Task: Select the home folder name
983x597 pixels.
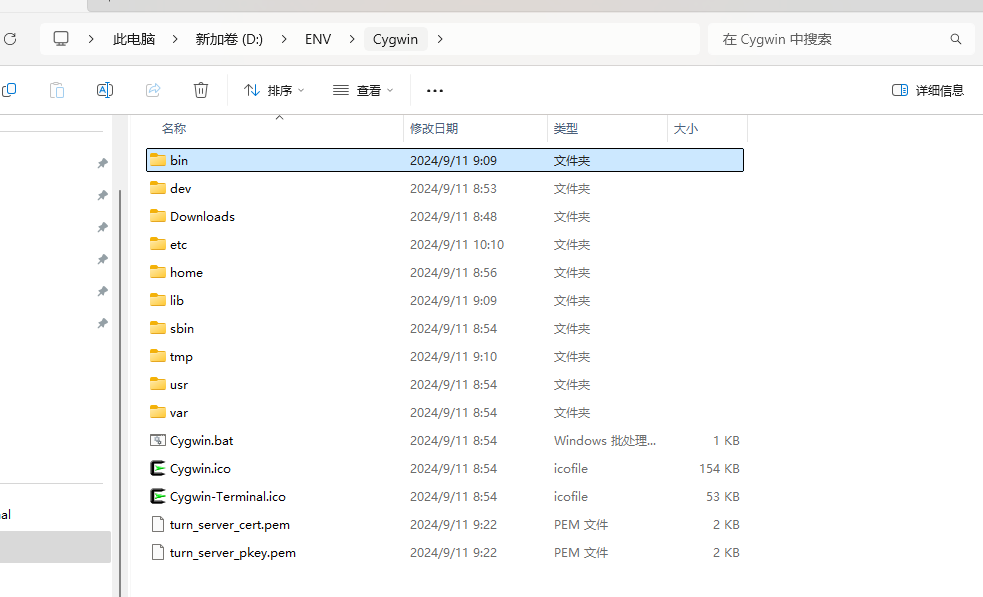Action: [x=186, y=272]
